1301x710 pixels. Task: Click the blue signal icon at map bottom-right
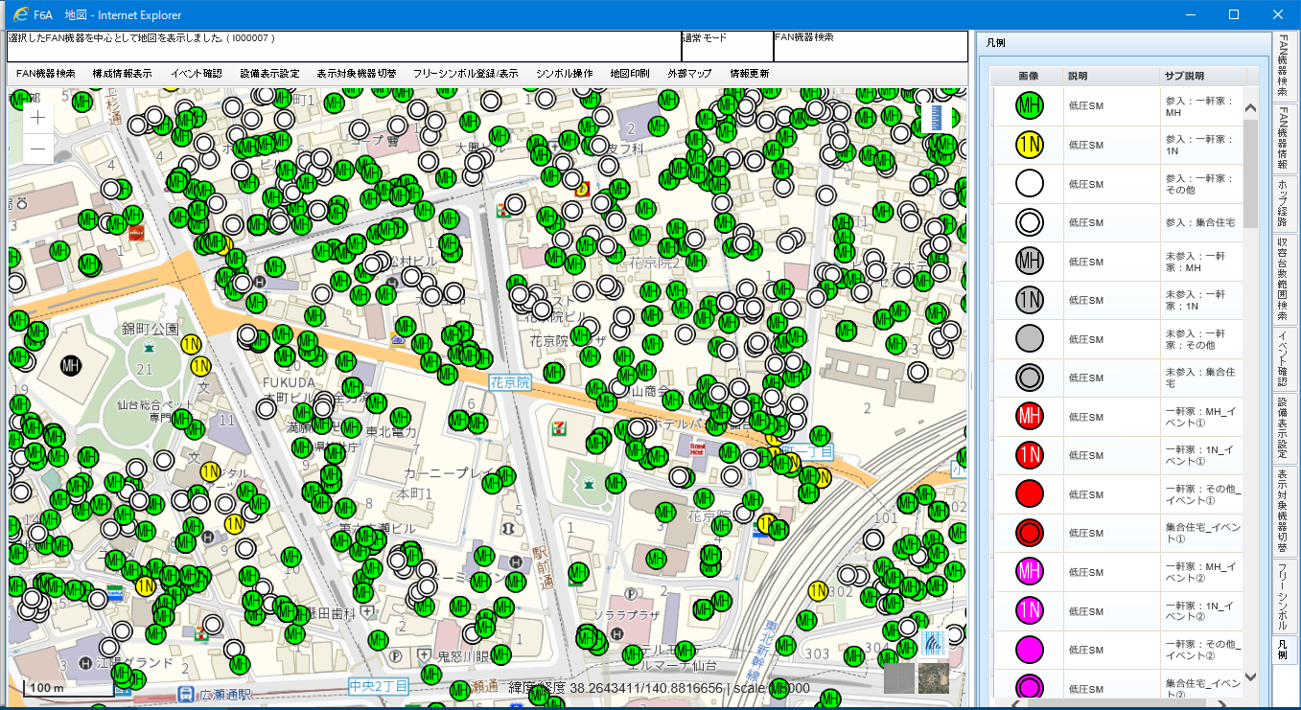(934, 643)
